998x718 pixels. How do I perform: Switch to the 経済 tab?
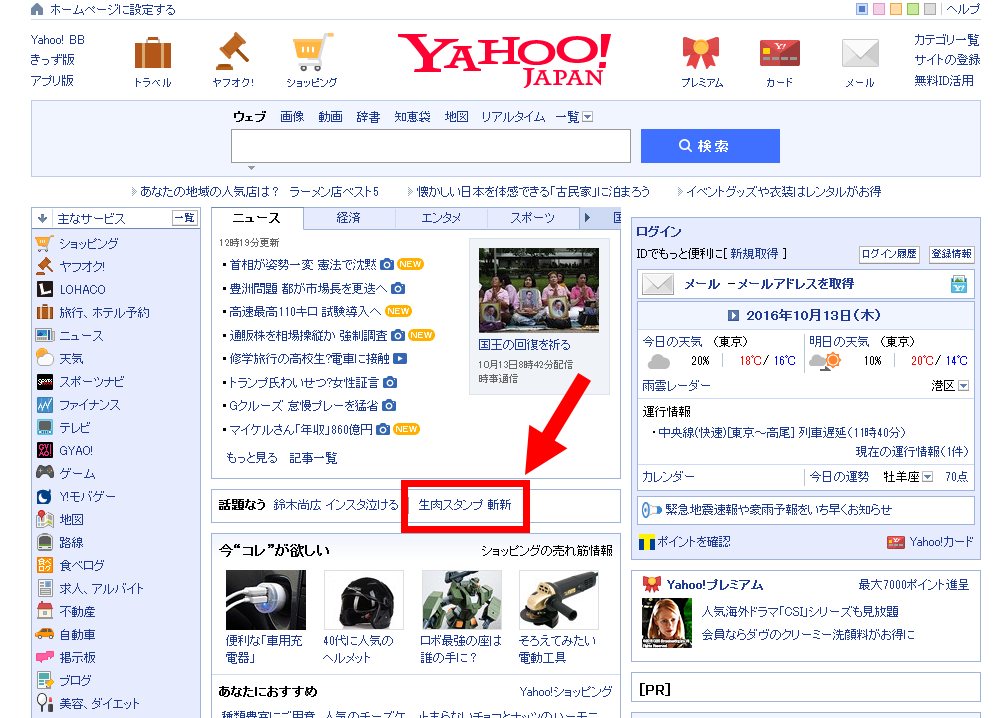[x=349, y=218]
